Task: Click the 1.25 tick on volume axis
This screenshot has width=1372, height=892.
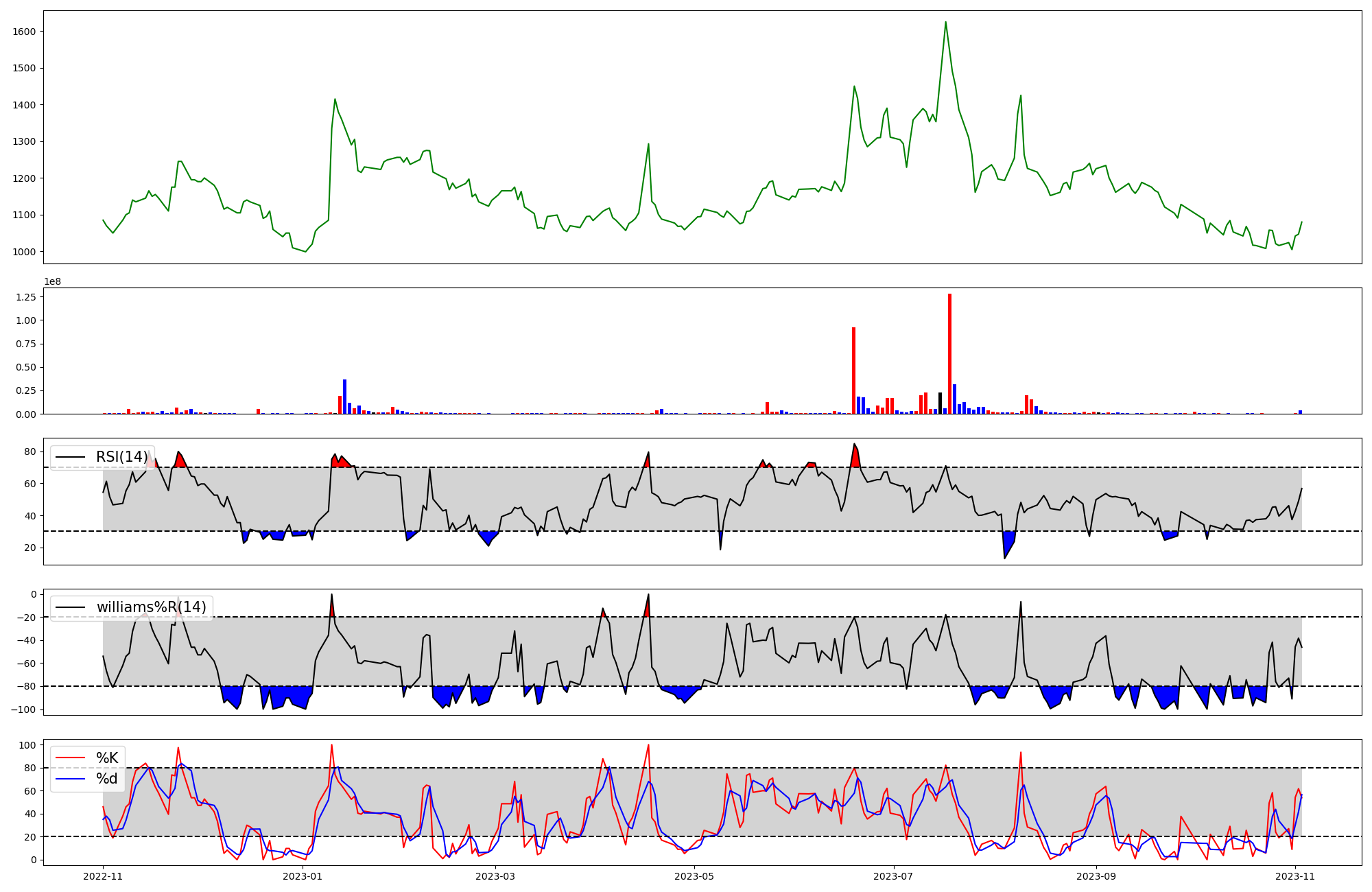Action: [x=25, y=296]
